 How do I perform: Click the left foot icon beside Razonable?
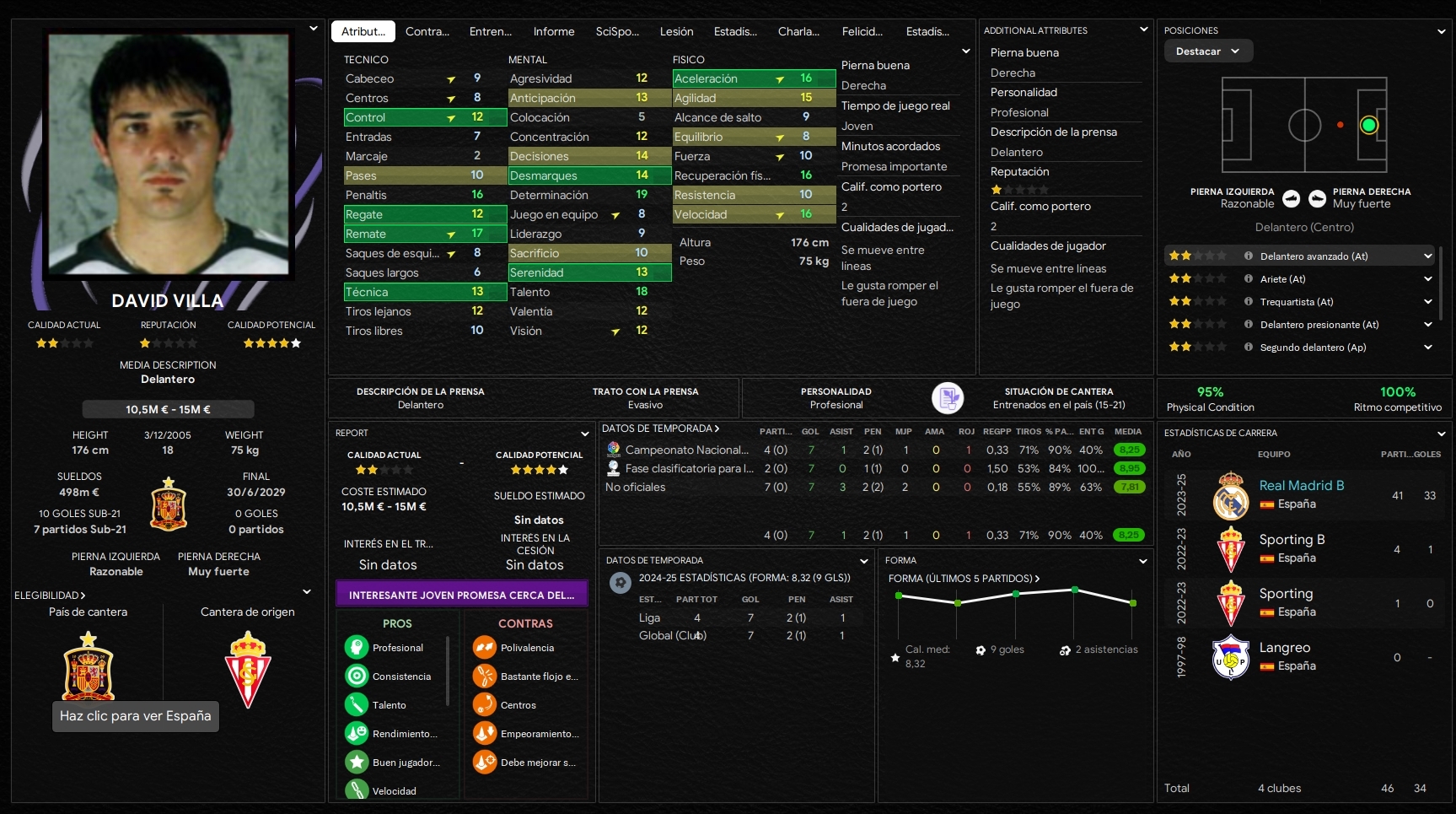point(1291,198)
